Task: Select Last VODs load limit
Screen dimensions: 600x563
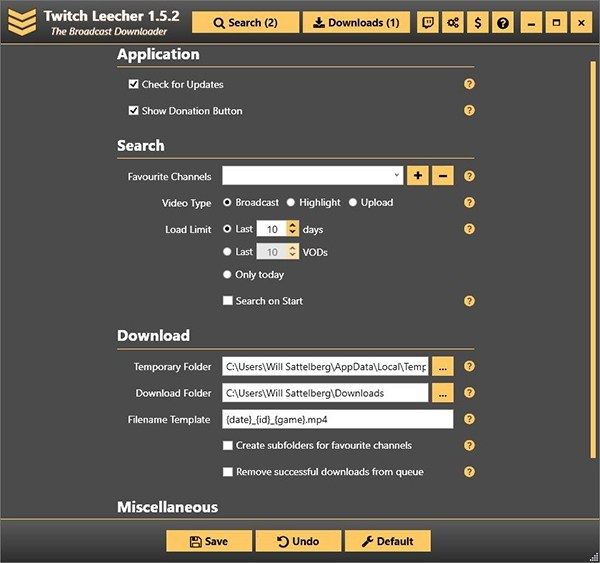Action: tap(227, 251)
